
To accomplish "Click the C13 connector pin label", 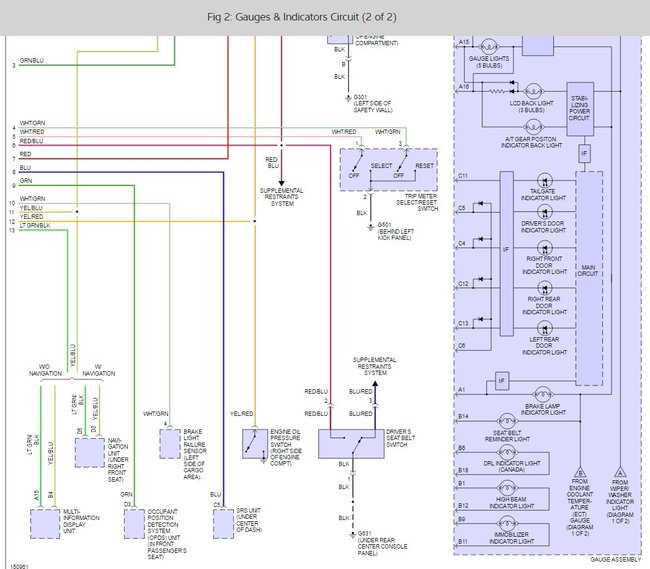I will (463, 323).
